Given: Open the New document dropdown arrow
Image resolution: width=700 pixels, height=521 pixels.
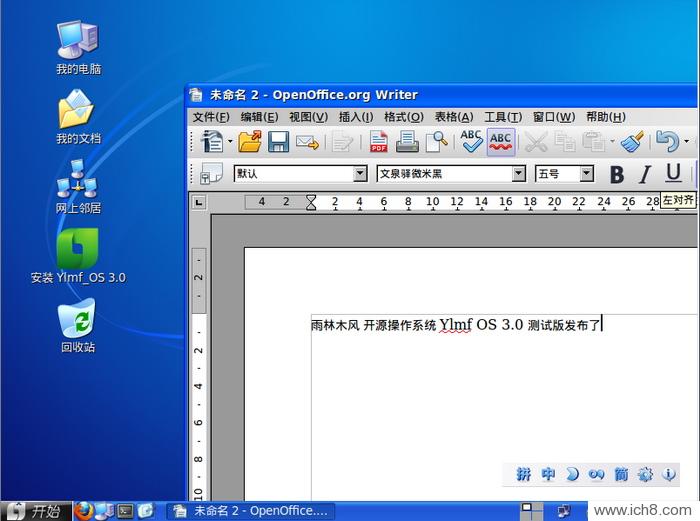Looking at the screenshot, I should (230, 142).
